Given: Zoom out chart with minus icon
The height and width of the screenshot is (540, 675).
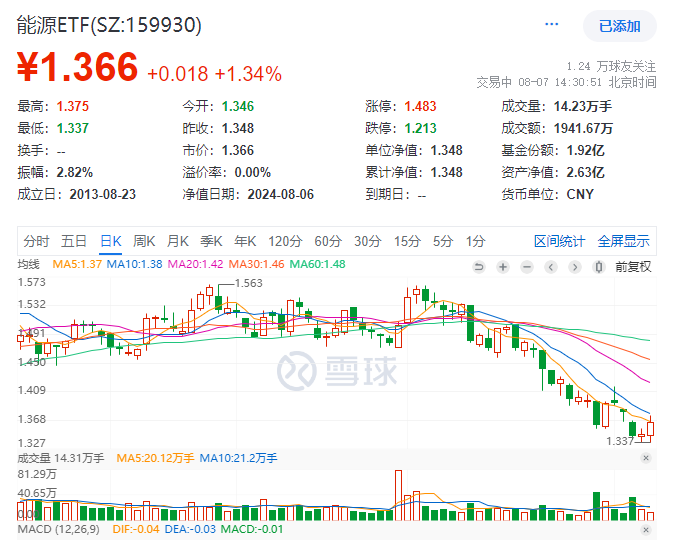Looking at the screenshot, I should (x=526, y=267).
